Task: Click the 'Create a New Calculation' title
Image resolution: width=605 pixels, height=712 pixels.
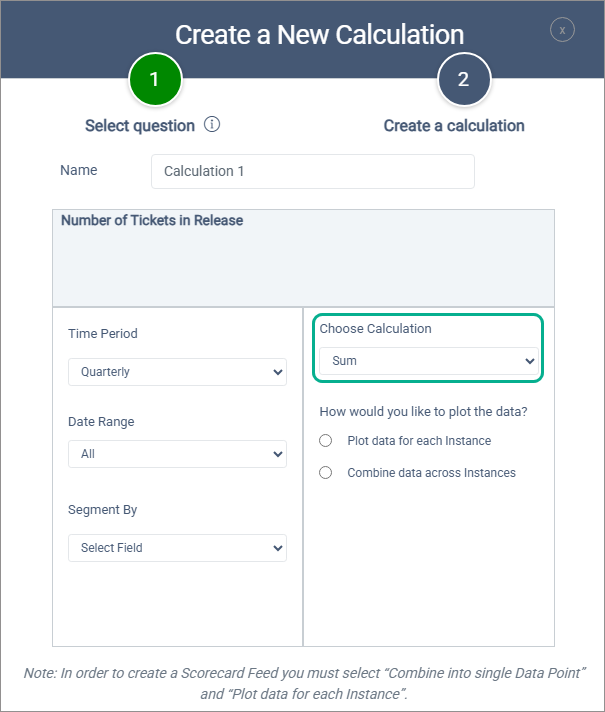Action: [319, 35]
